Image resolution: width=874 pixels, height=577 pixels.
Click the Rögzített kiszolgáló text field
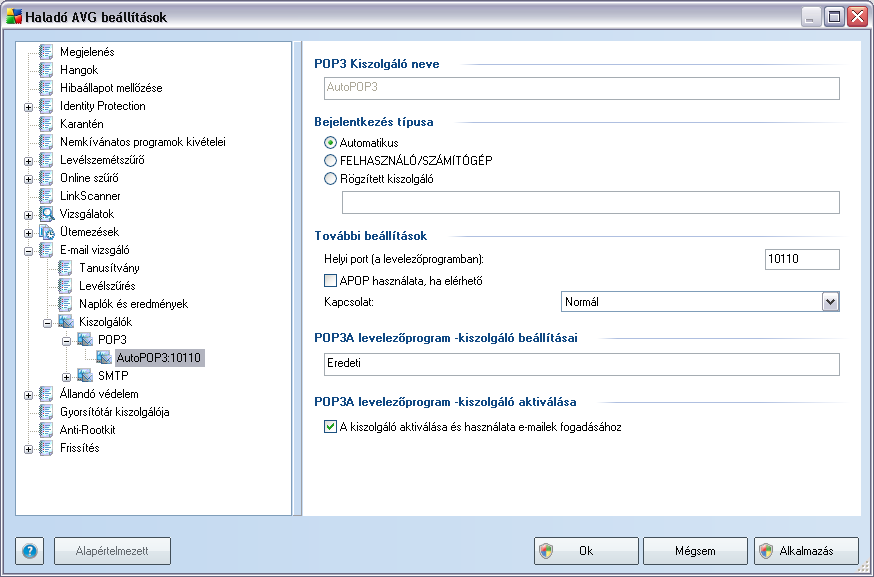click(x=590, y=202)
